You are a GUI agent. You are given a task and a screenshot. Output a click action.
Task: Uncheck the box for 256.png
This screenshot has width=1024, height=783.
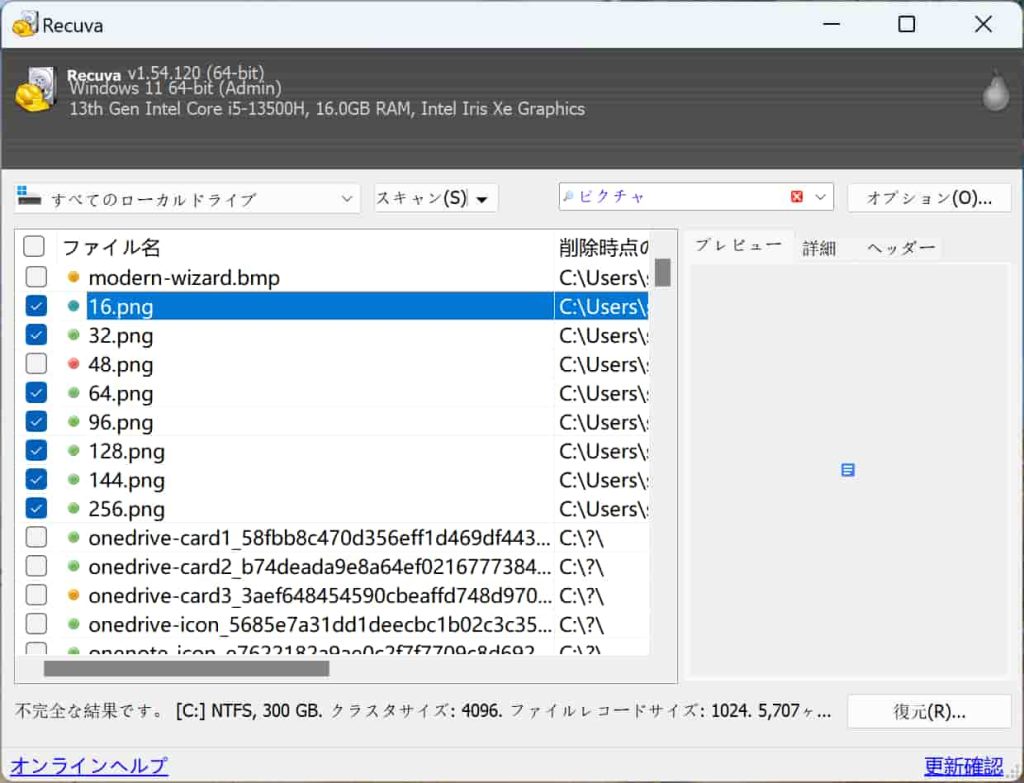click(x=36, y=508)
